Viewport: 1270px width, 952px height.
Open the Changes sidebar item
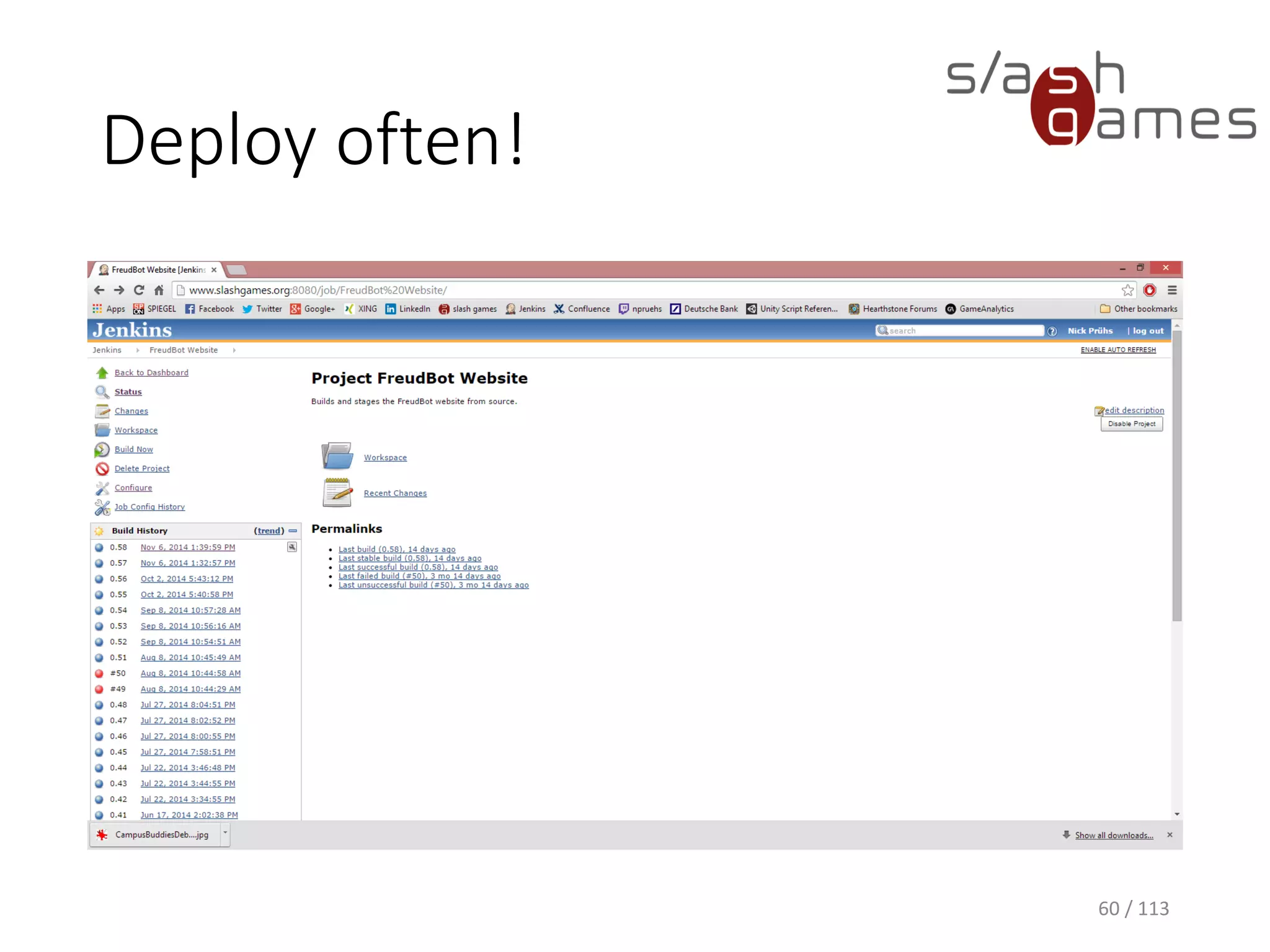pos(131,411)
